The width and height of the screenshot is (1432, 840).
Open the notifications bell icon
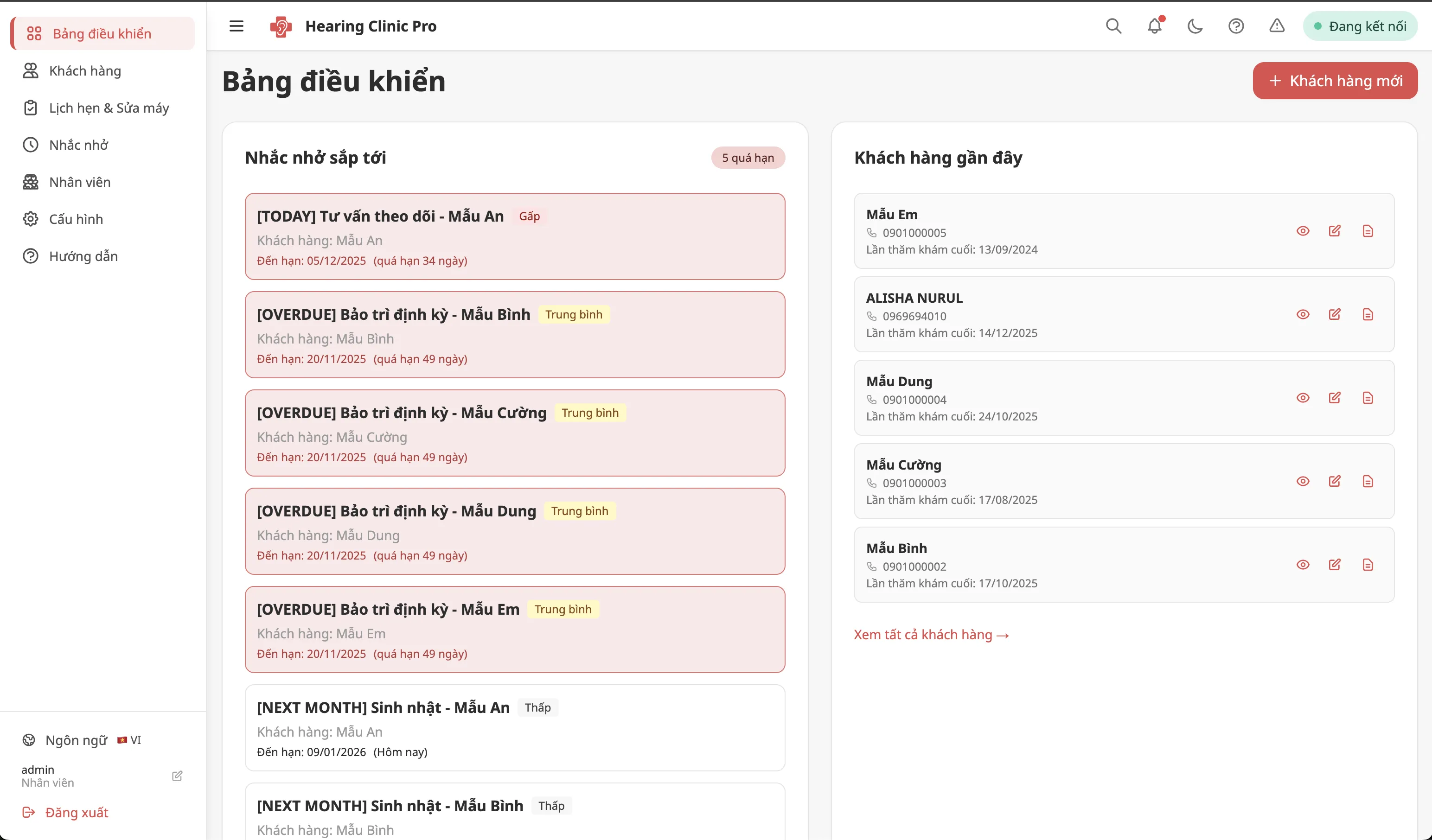1154,26
